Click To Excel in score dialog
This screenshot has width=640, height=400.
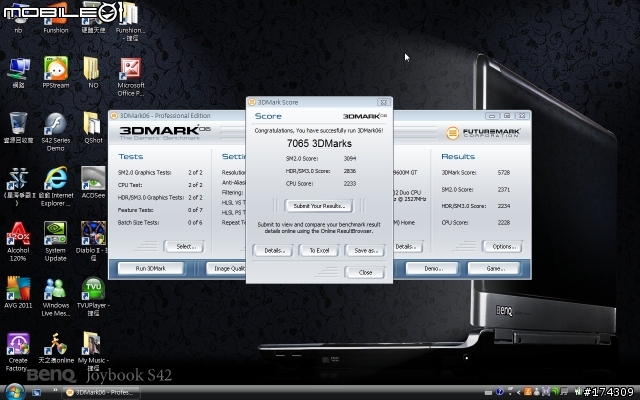(319, 250)
